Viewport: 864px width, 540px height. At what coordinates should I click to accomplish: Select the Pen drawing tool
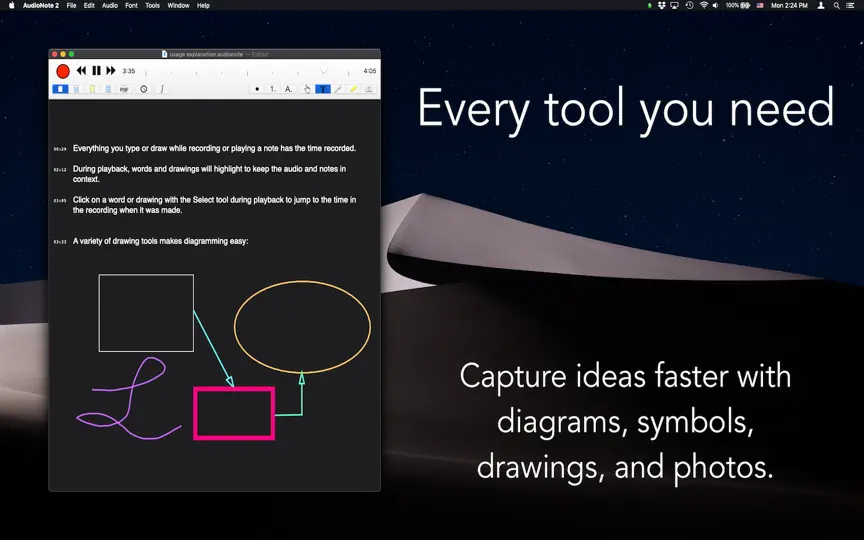pos(338,89)
